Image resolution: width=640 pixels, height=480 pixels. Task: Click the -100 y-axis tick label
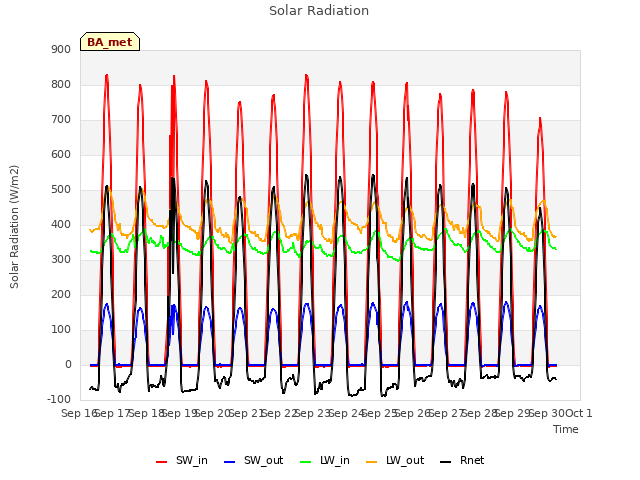59,399
